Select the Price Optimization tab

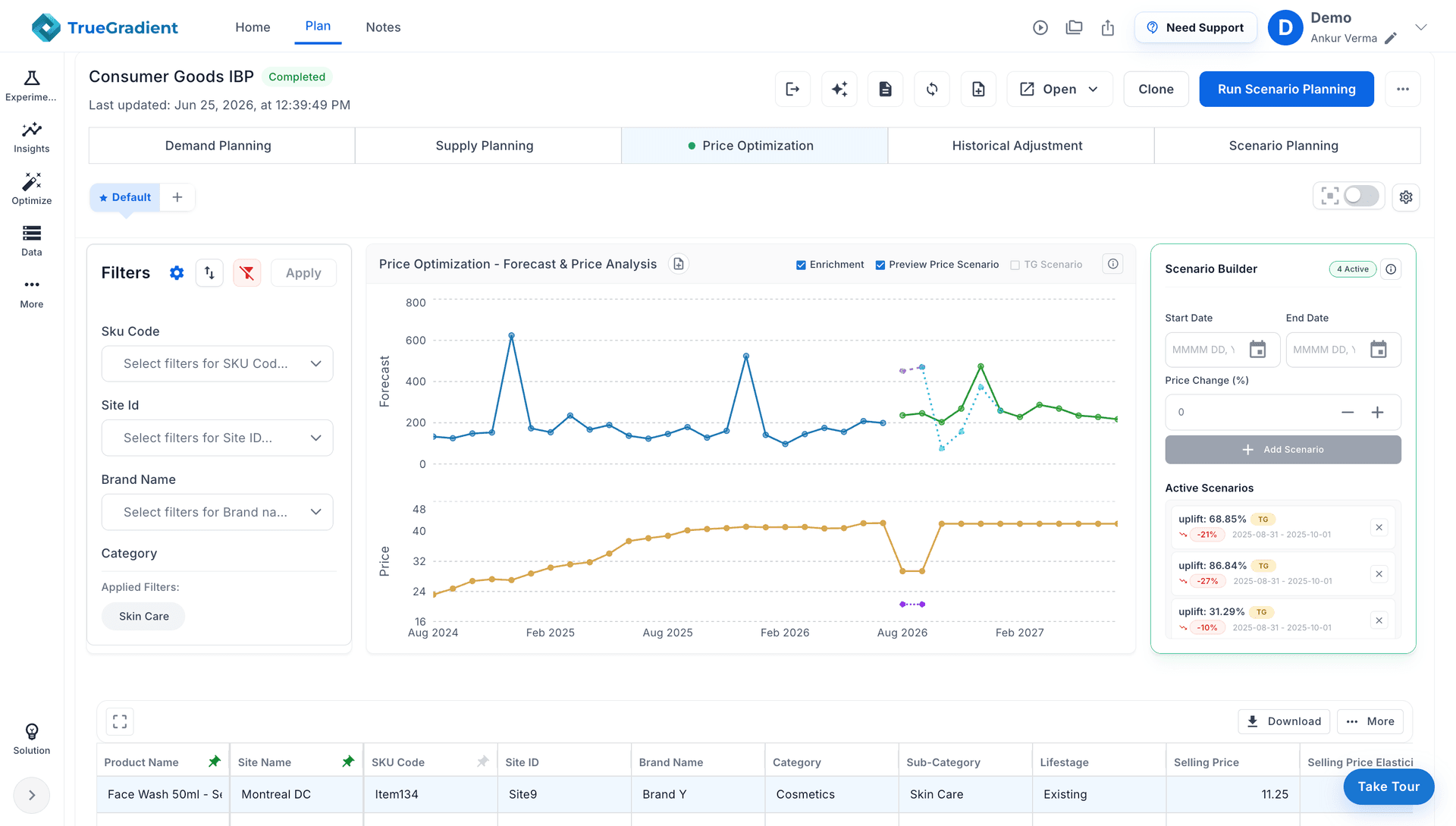[755, 146]
